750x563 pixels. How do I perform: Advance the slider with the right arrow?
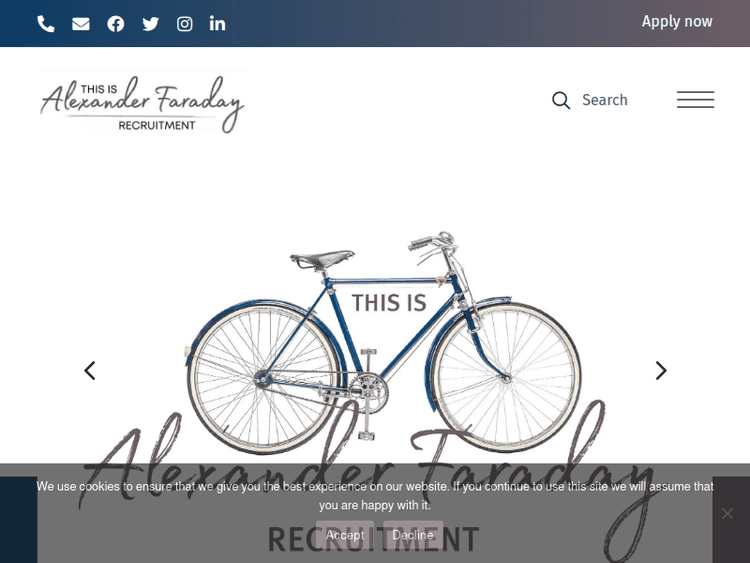pos(661,371)
